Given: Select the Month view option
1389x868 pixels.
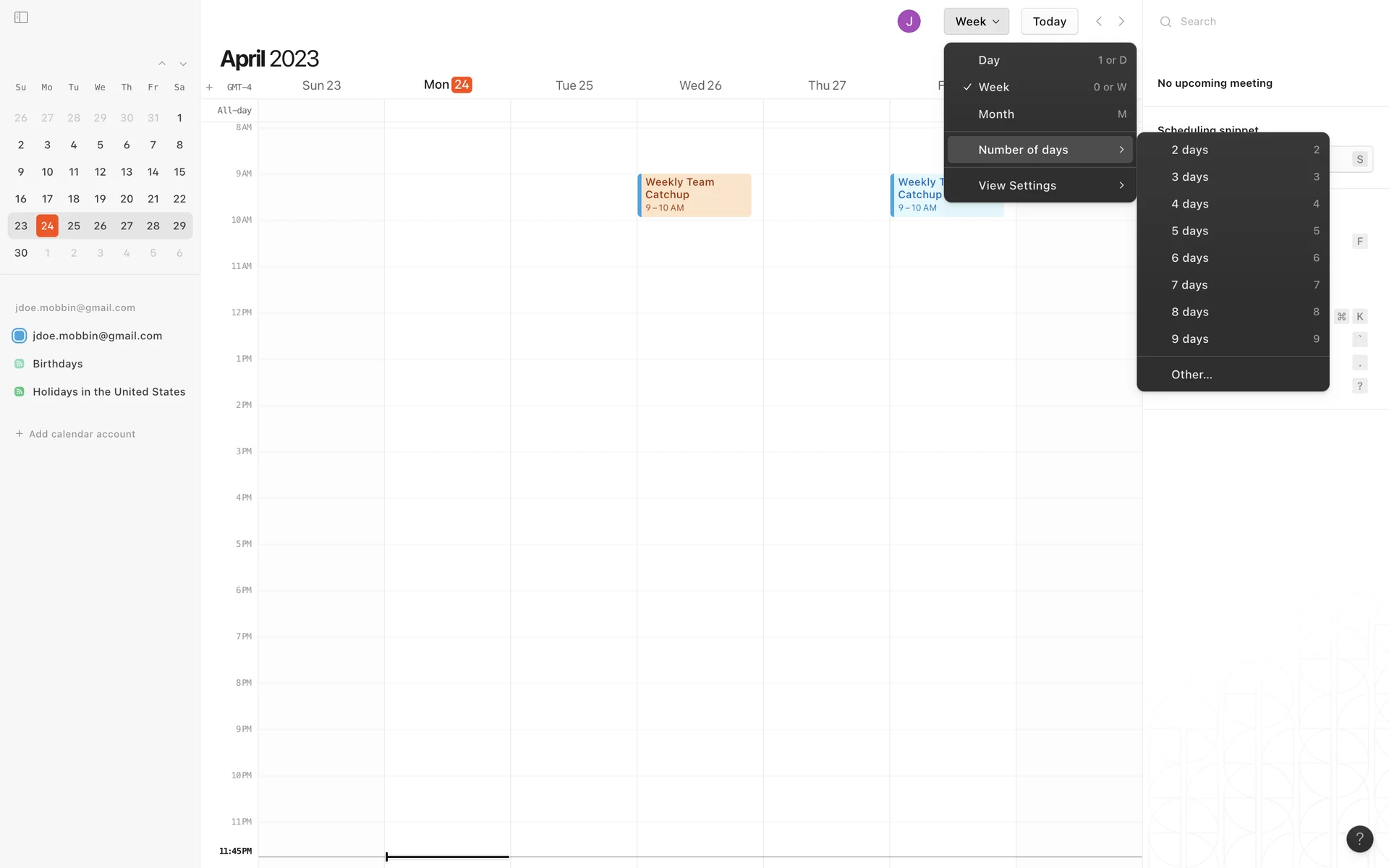Looking at the screenshot, I should point(996,114).
